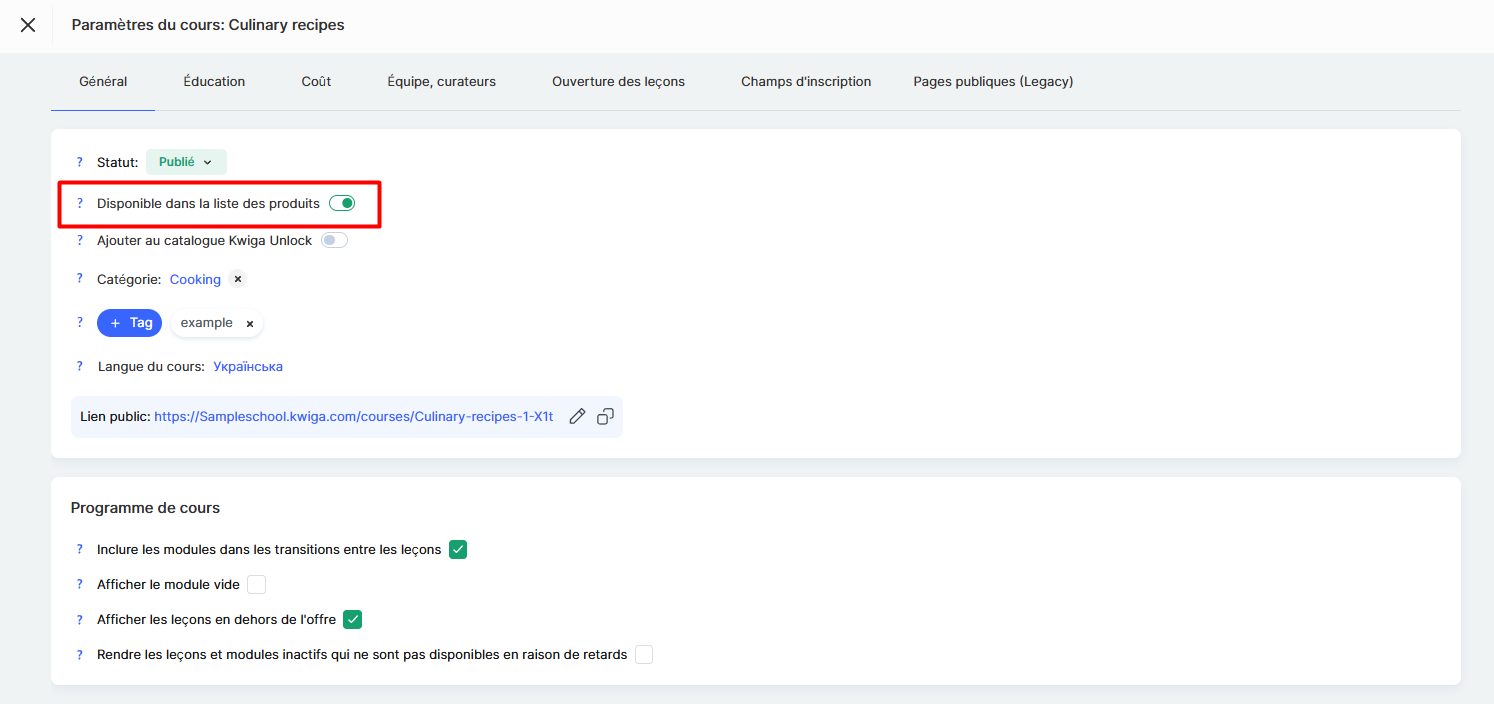Remove the Cooking category with x icon
This screenshot has width=1494, height=704.
coord(238,279)
